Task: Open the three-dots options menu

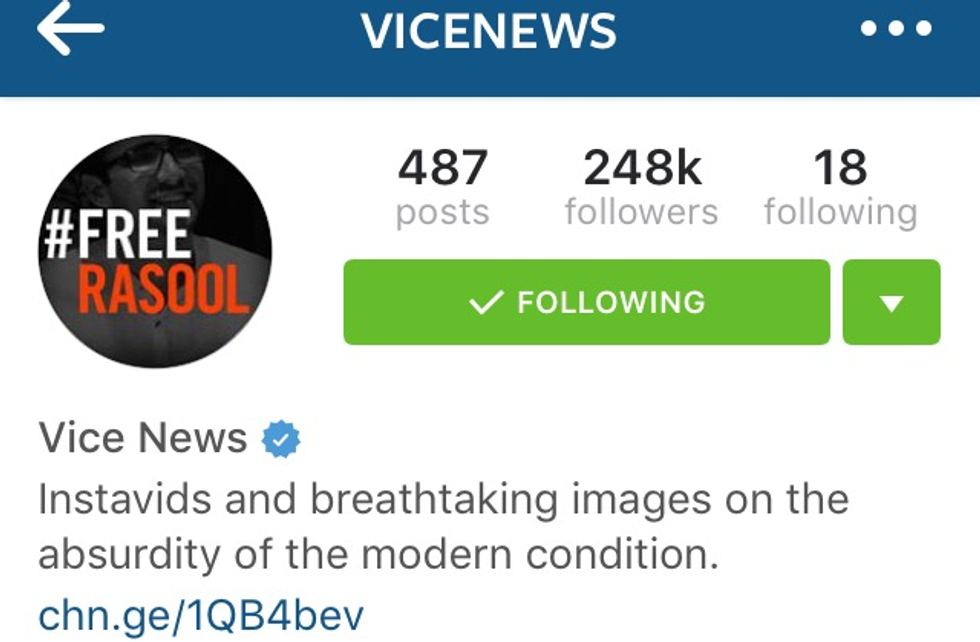Action: pos(896,28)
